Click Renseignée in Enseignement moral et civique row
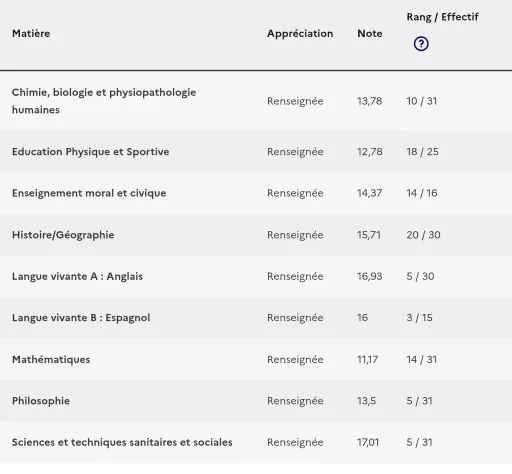 point(295,193)
